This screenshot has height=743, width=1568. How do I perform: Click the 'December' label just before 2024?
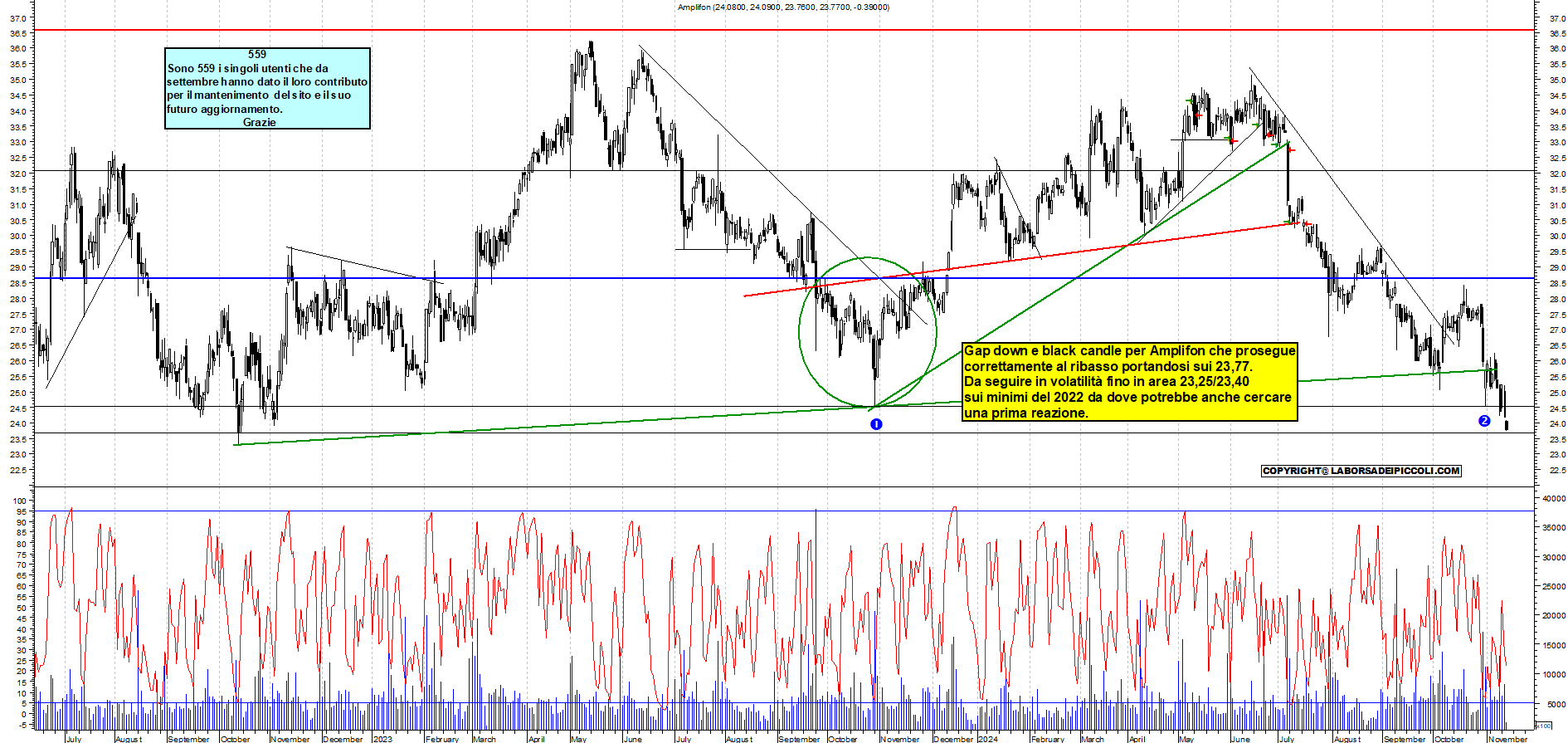[953, 738]
